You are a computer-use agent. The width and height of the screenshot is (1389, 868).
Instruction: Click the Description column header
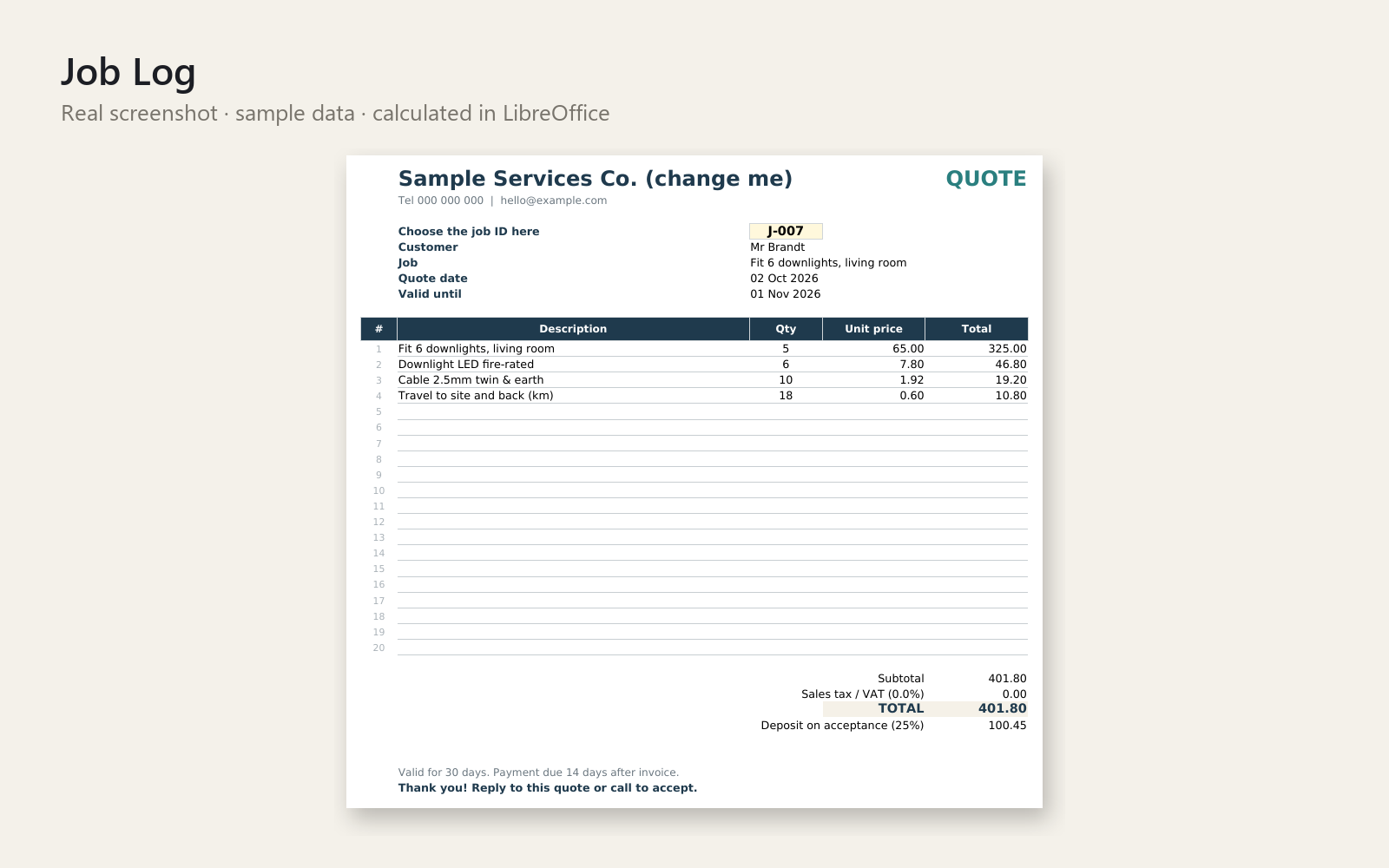(x=573, y=329)
